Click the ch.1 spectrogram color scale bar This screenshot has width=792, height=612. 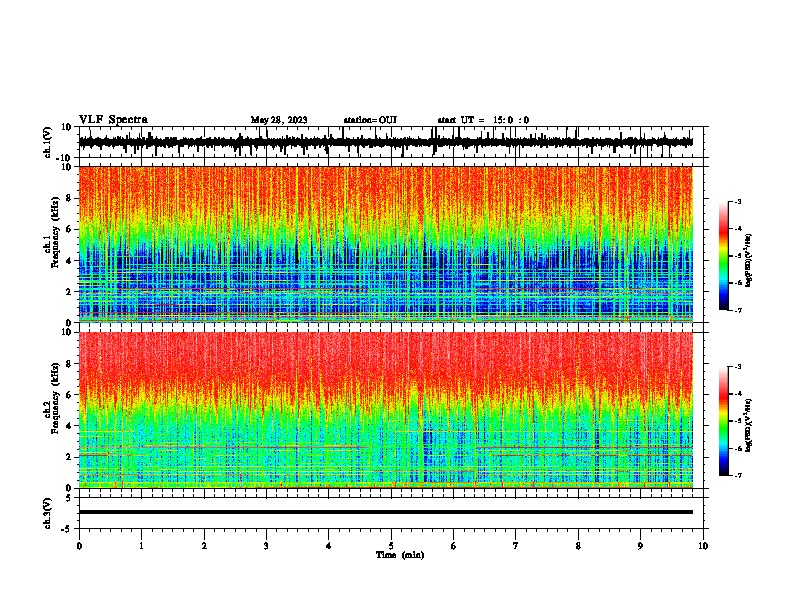pos(723,256)
